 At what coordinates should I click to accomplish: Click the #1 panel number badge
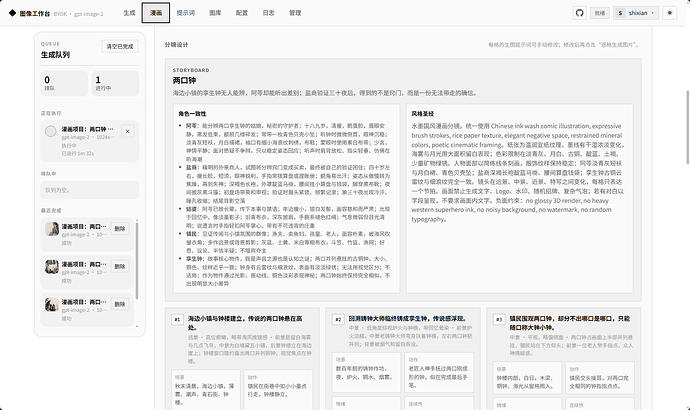(177, 319)
